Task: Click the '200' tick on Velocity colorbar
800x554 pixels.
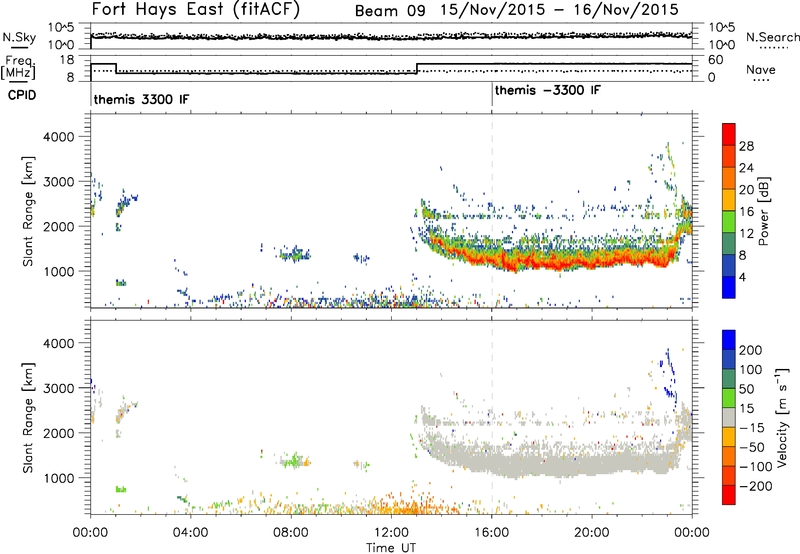Action: point(751,350)
